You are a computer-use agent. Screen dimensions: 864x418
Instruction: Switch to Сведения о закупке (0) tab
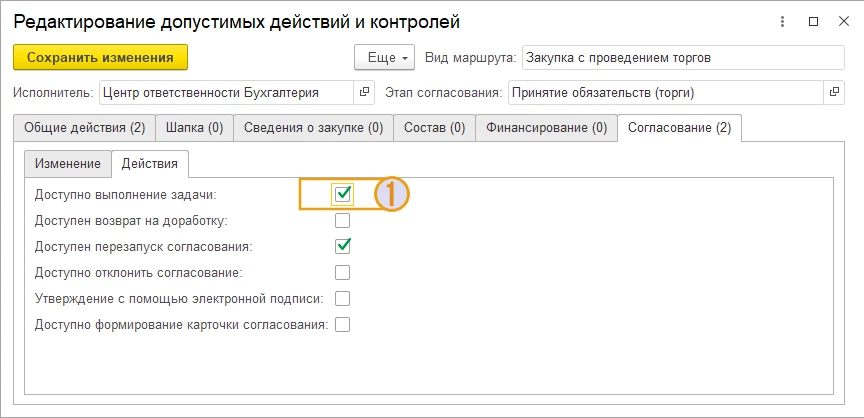click(314, 128)
